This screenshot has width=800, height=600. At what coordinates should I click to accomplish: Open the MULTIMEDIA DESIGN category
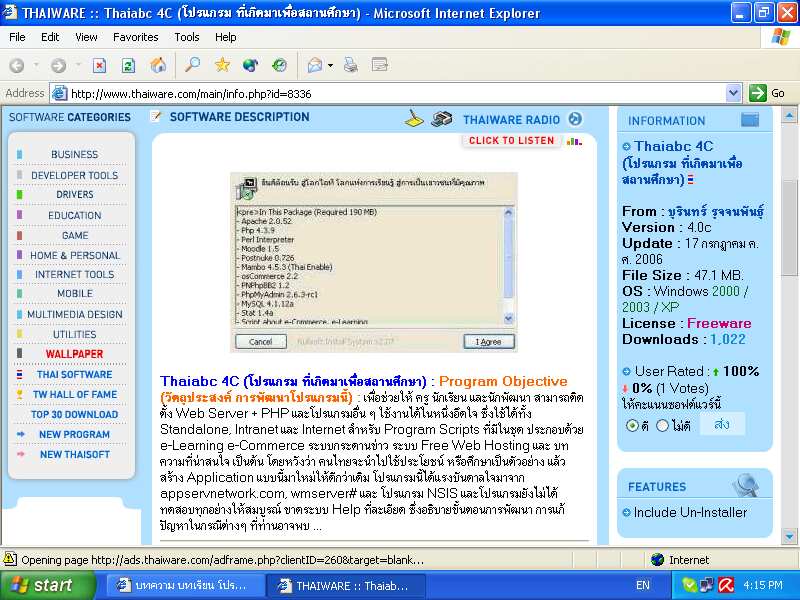point(74,314)
